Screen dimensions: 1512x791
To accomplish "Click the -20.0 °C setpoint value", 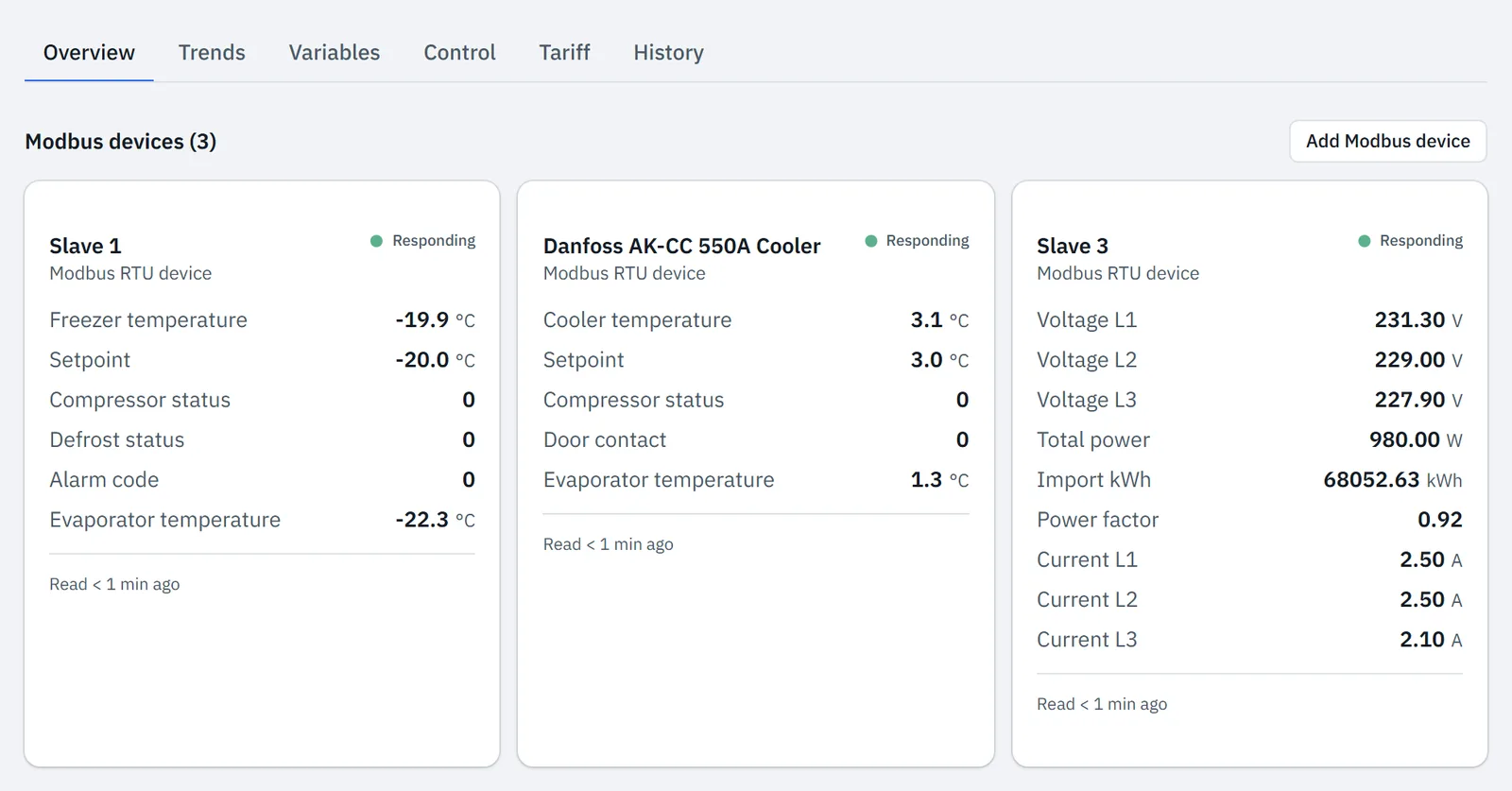I will [x=435, y=360].
